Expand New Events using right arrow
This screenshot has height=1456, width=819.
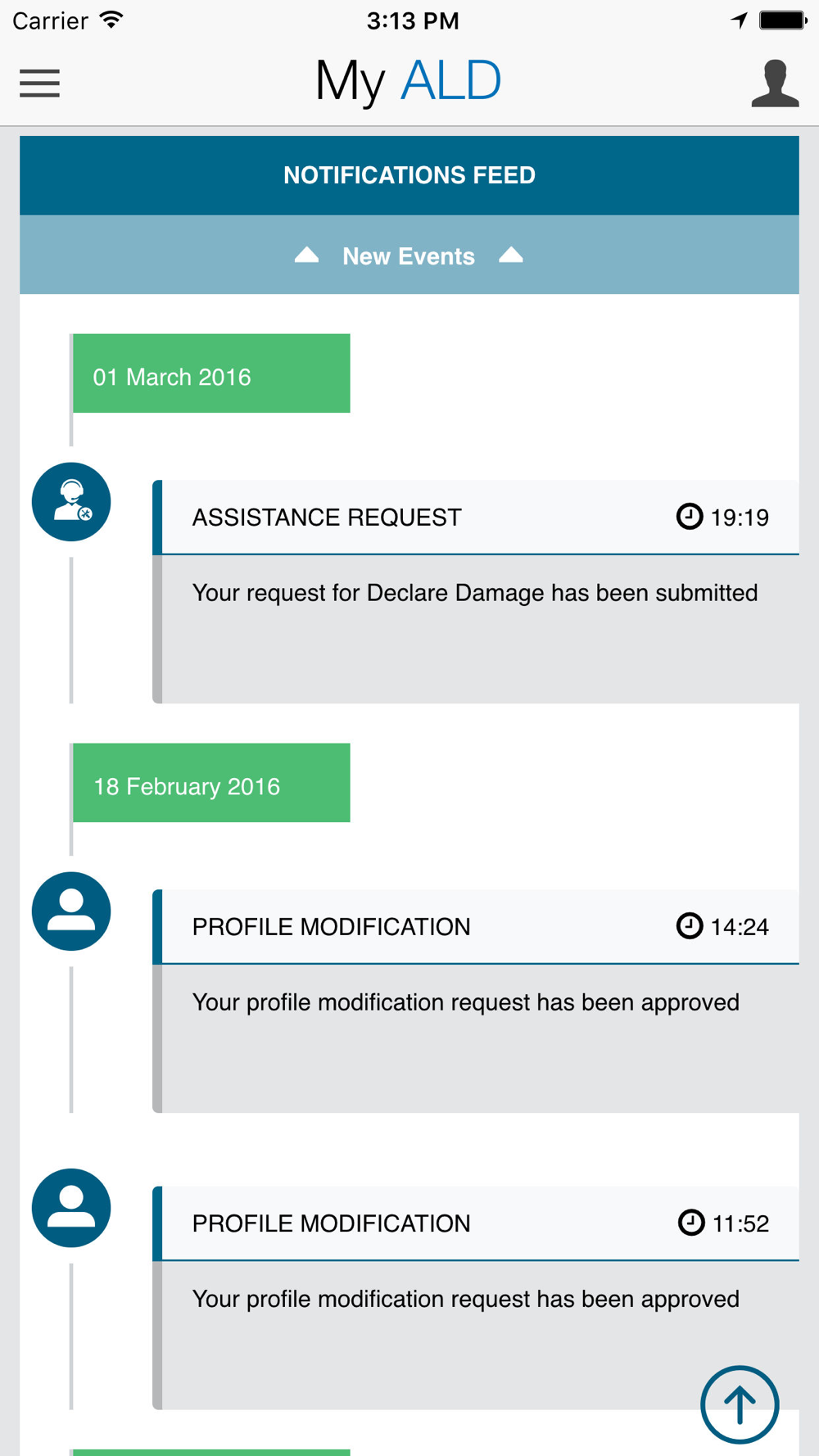pos(511,255)
